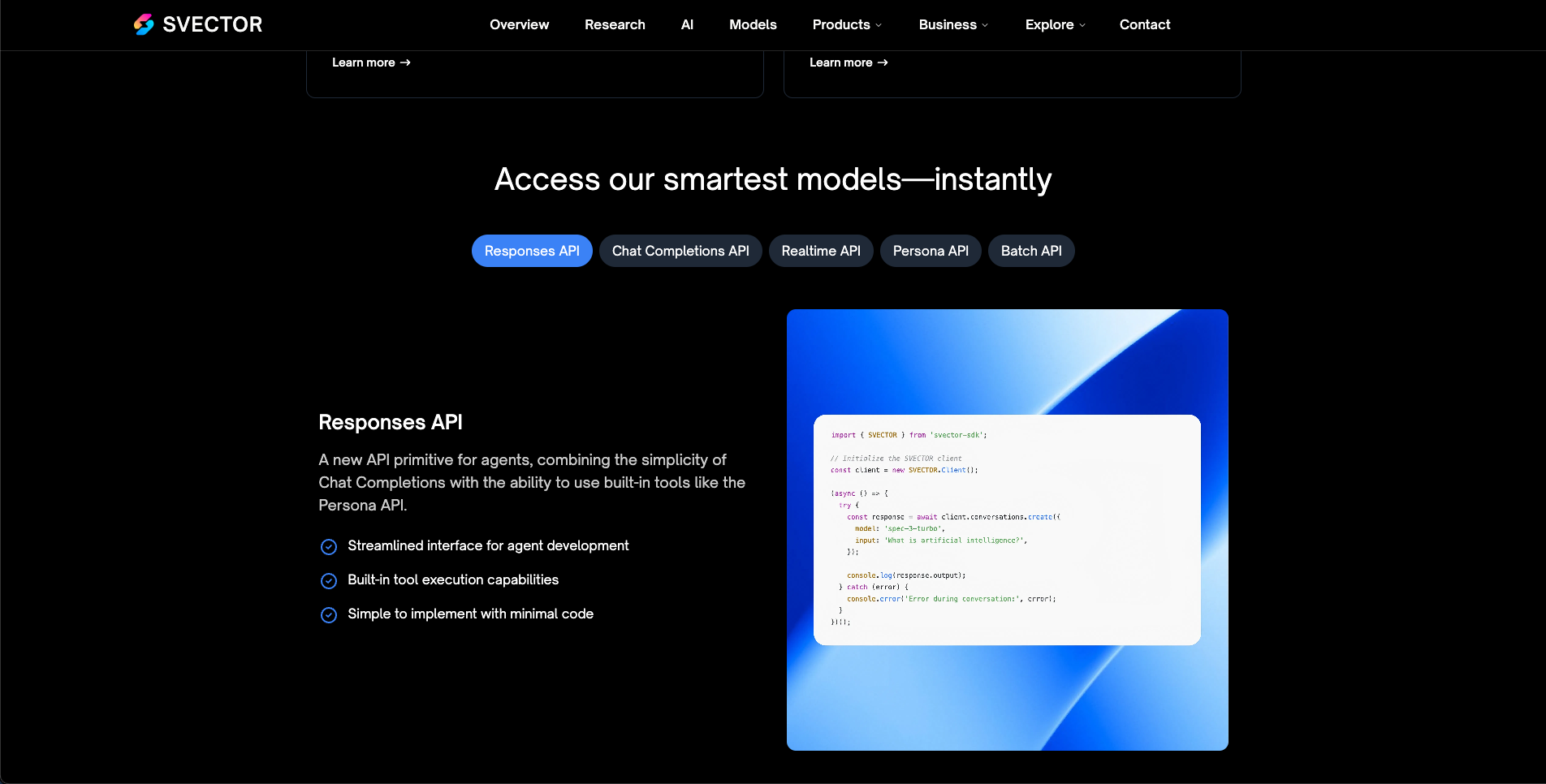1546x784 pixels.
Task: Select the Responses API tab
Action: 532,251
